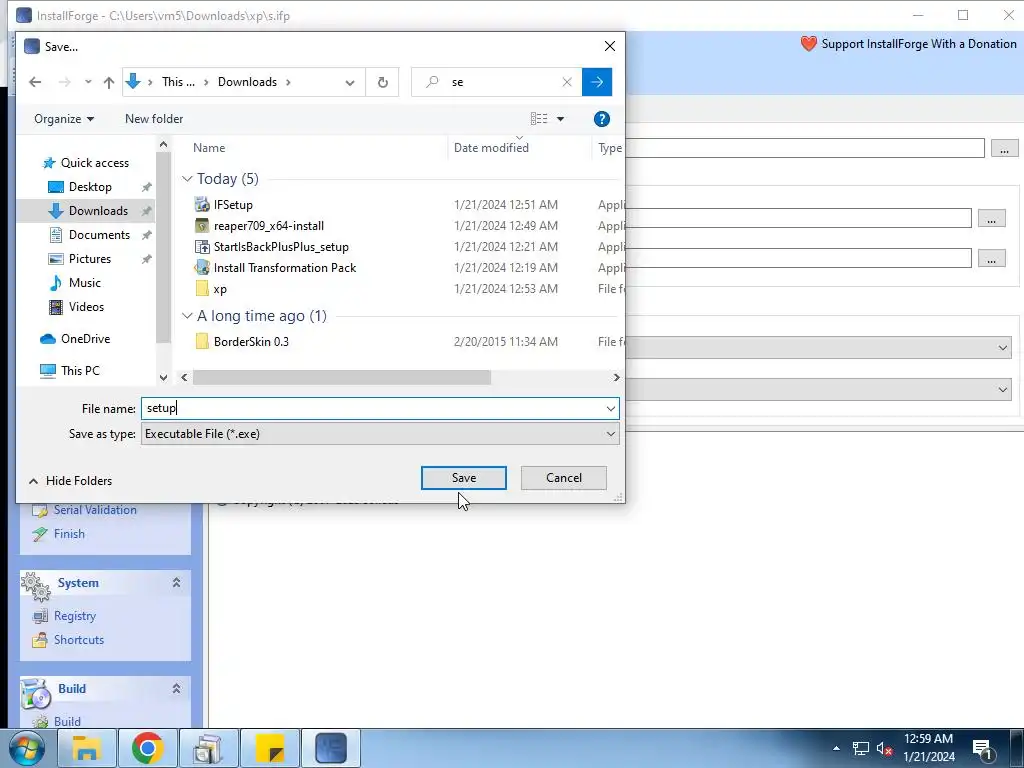Click the Downloads breadcrumb in address bar

pos(248,82)
